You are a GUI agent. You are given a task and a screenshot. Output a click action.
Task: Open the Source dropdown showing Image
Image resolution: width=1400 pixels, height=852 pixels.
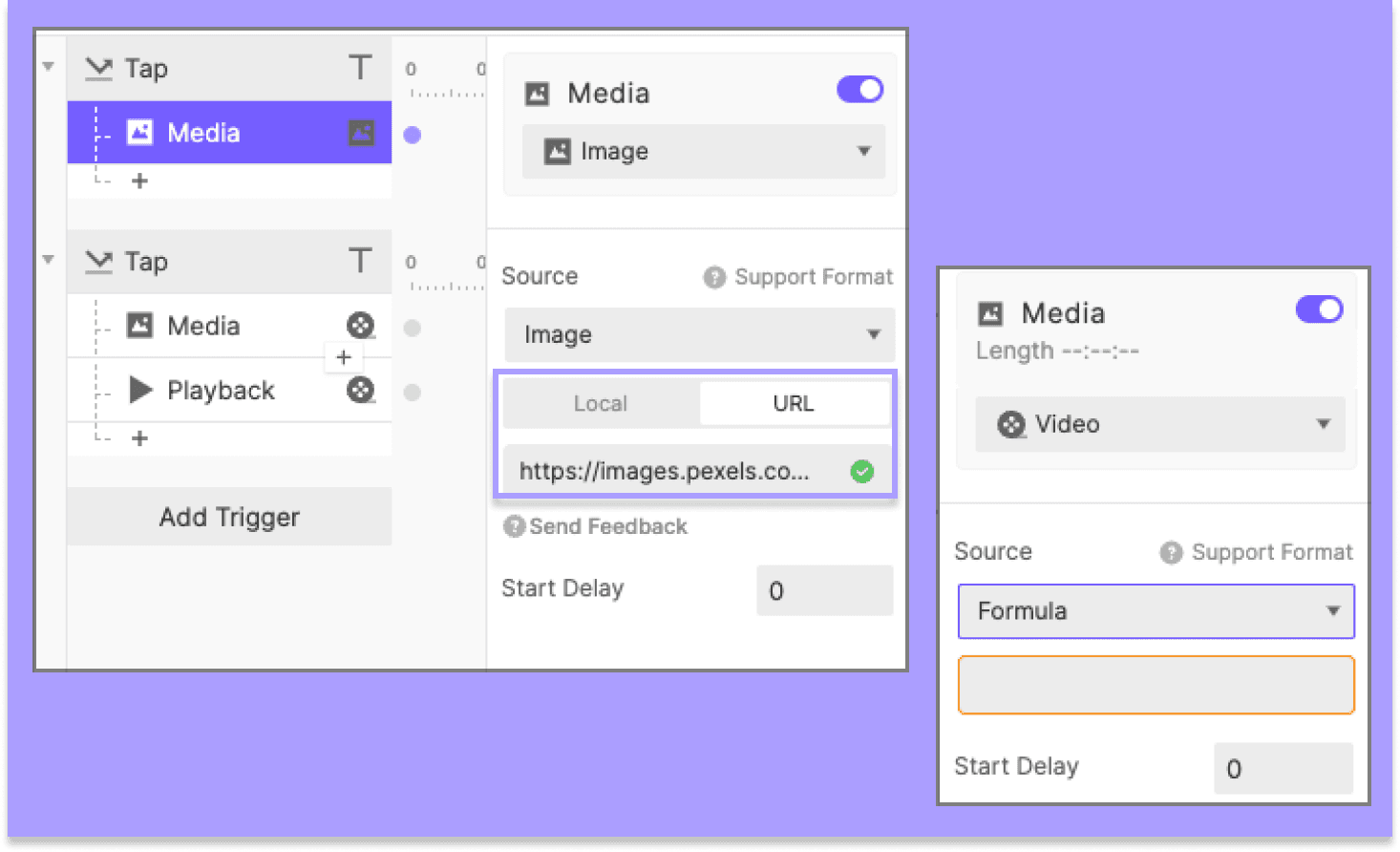coord(699,335)
